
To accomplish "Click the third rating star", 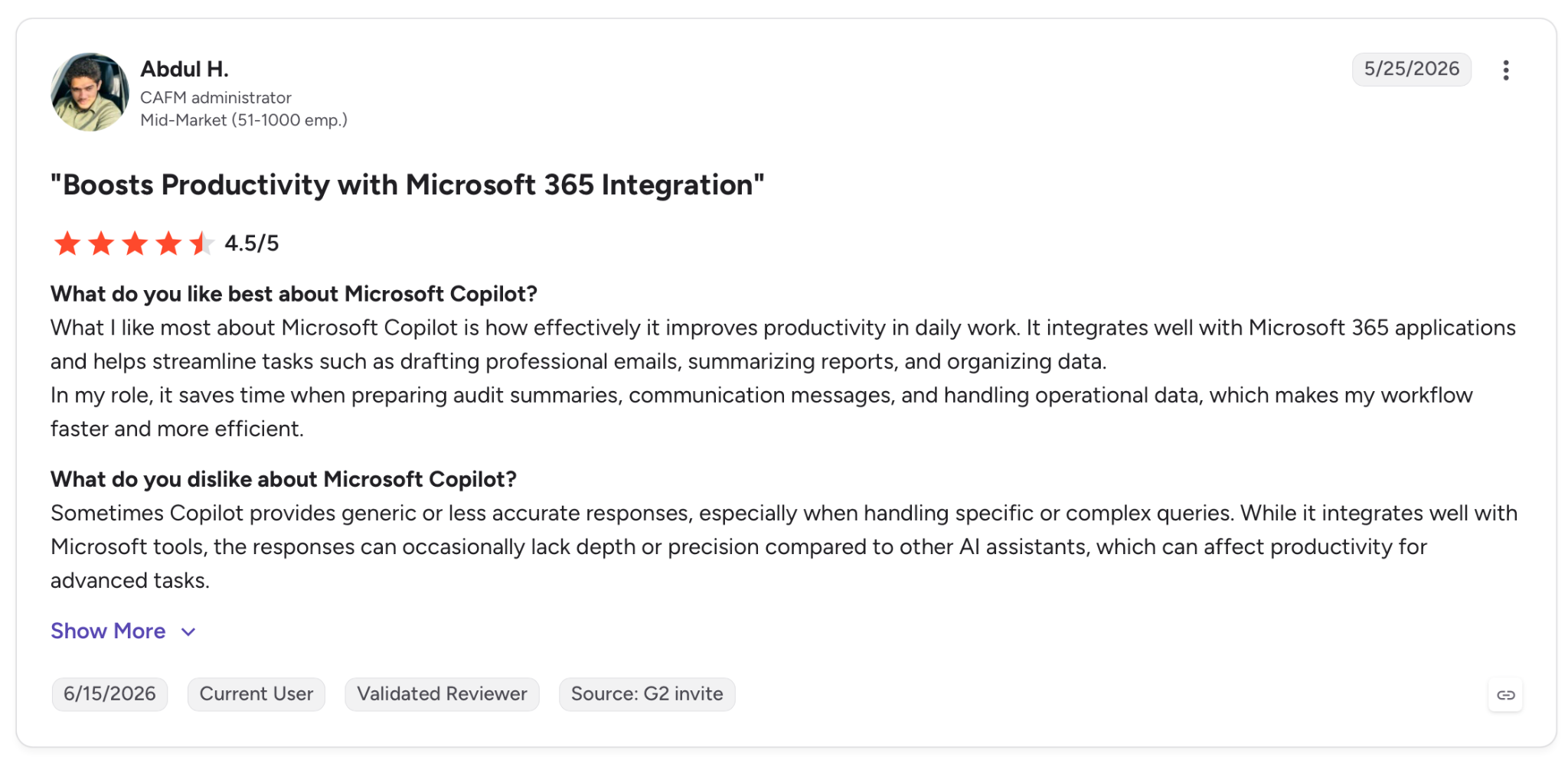I will coord(135,243).
